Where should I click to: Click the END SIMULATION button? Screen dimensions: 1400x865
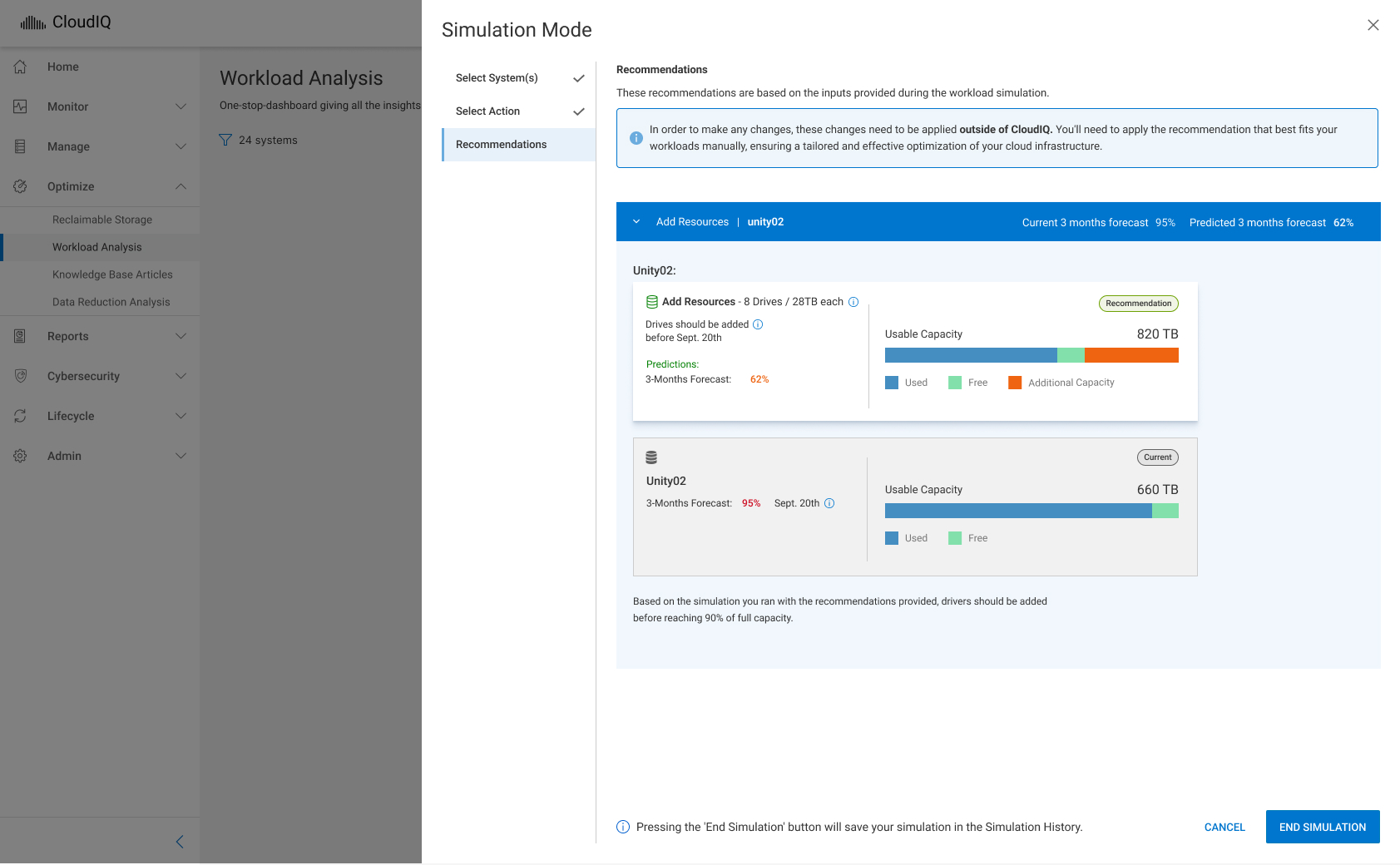coord(1323,827)
